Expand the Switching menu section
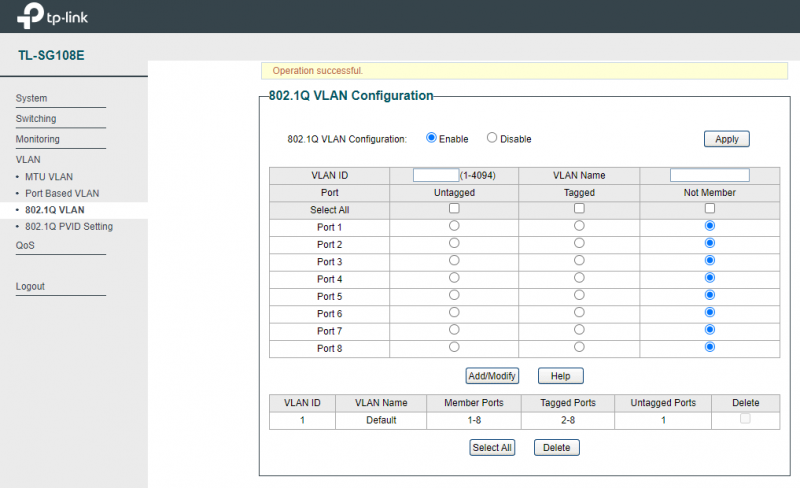800x488 pixels. [36, 118]
